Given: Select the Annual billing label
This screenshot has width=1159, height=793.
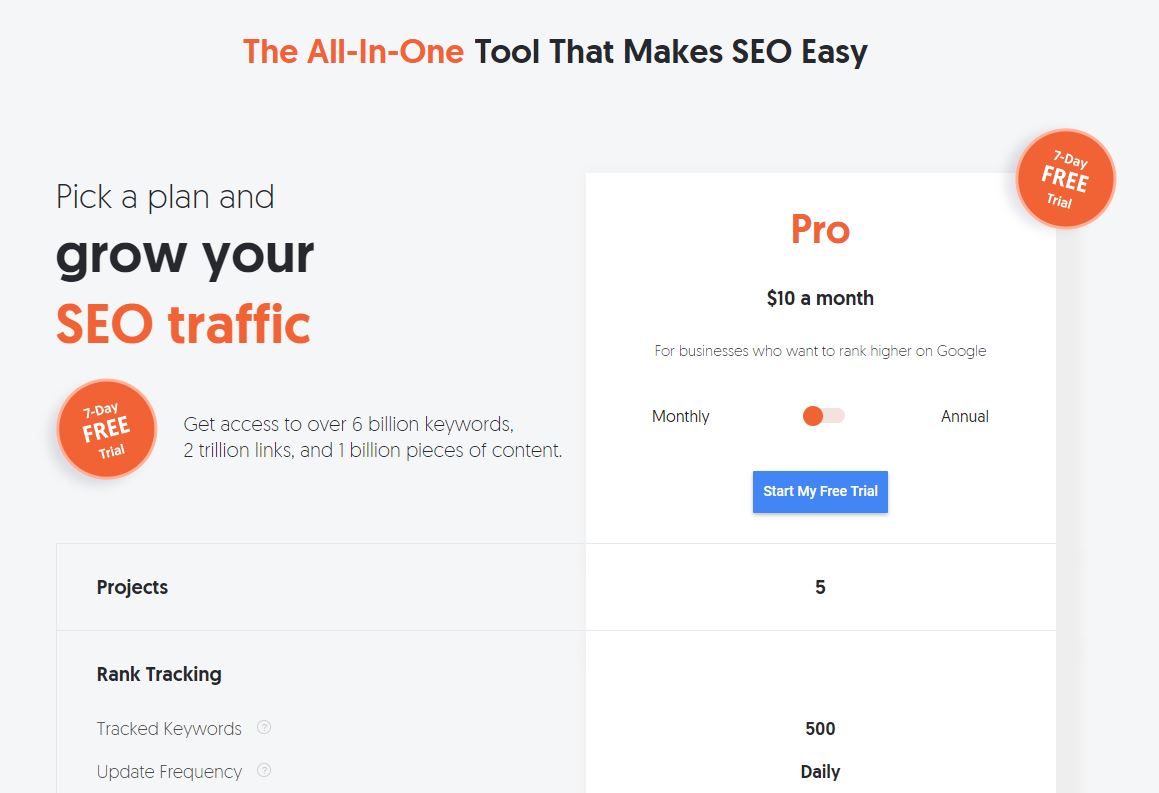Looking at the screenshot, I should click(965, 416).
